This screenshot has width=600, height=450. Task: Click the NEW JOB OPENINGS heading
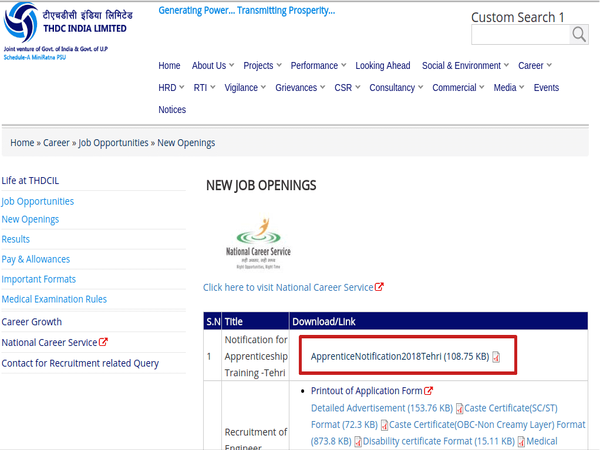coord(261,185)
